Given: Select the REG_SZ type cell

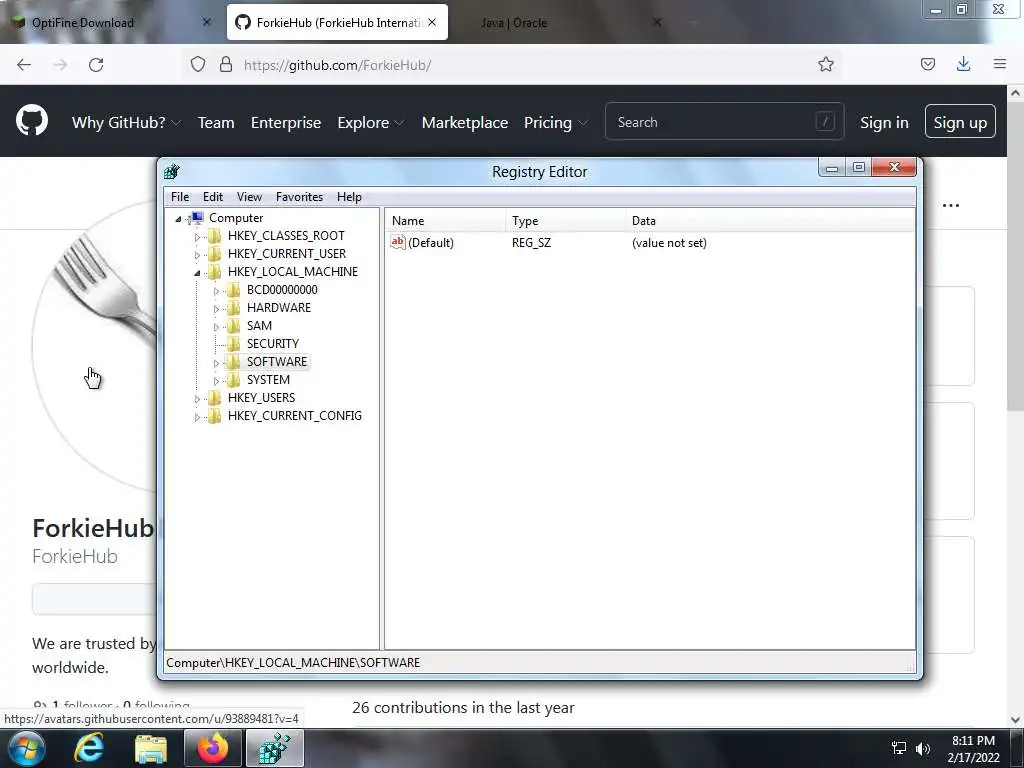Looking at the screenshot, I should (531, 243).
